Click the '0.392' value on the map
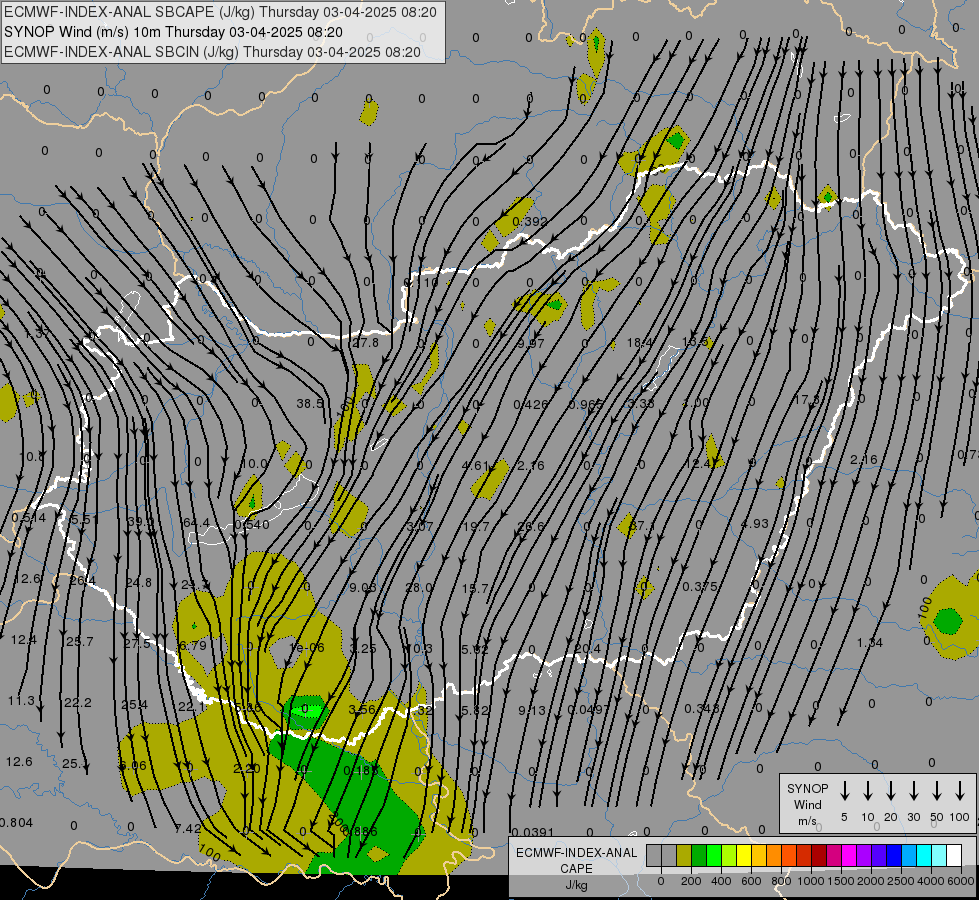The width and height of the screenshot is (979, 900). coord(530,221)
